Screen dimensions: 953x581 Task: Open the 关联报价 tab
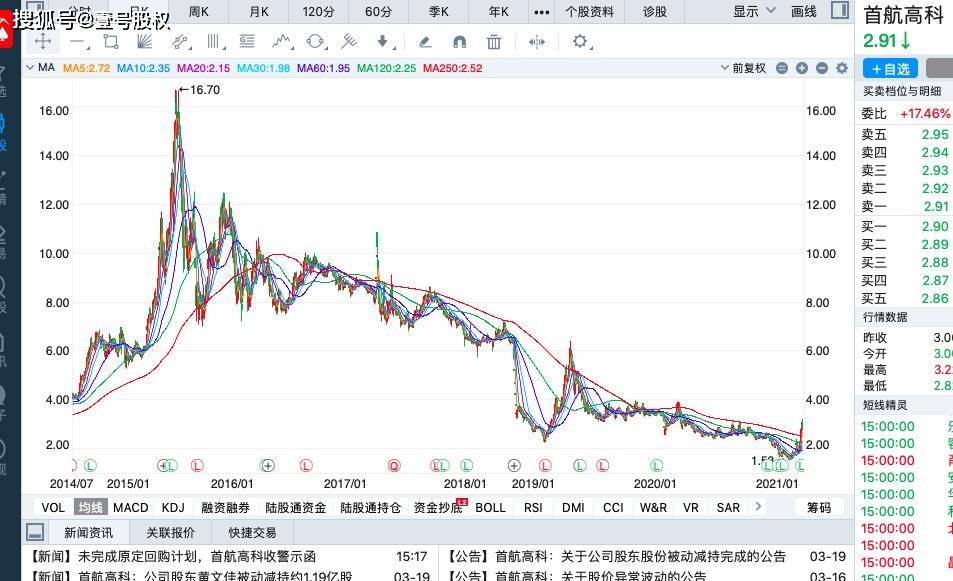coord(170,532)
